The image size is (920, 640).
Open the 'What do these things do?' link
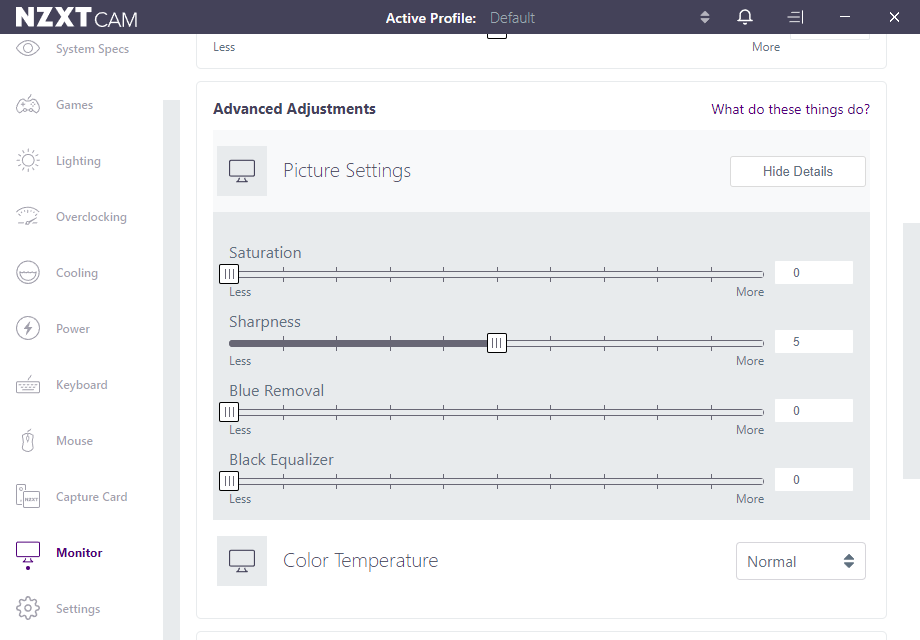pyautogui.click(x=790, y=109)
